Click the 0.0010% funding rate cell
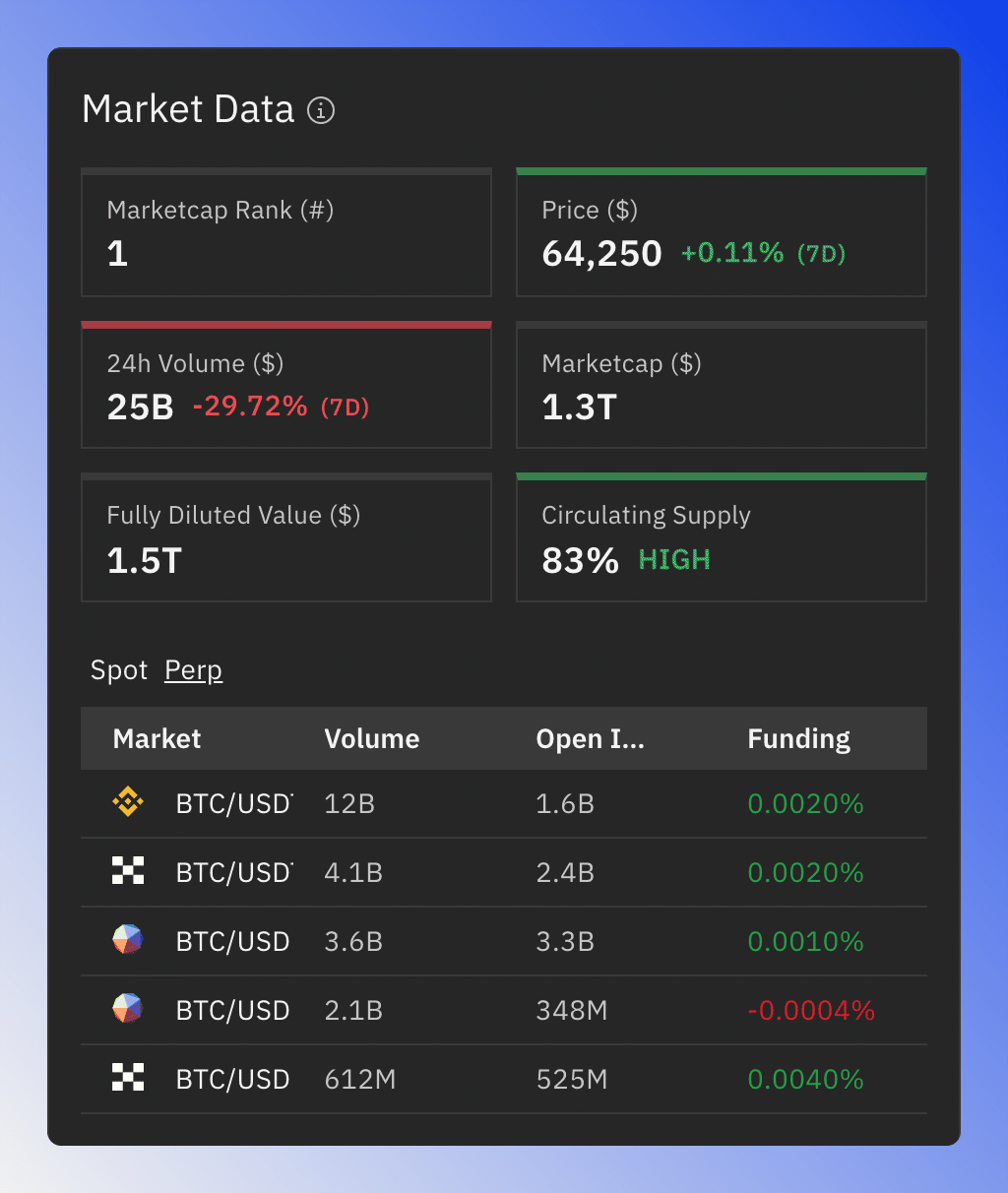Viewport: 1008px width, 1193px height. [x=805, y=942]
